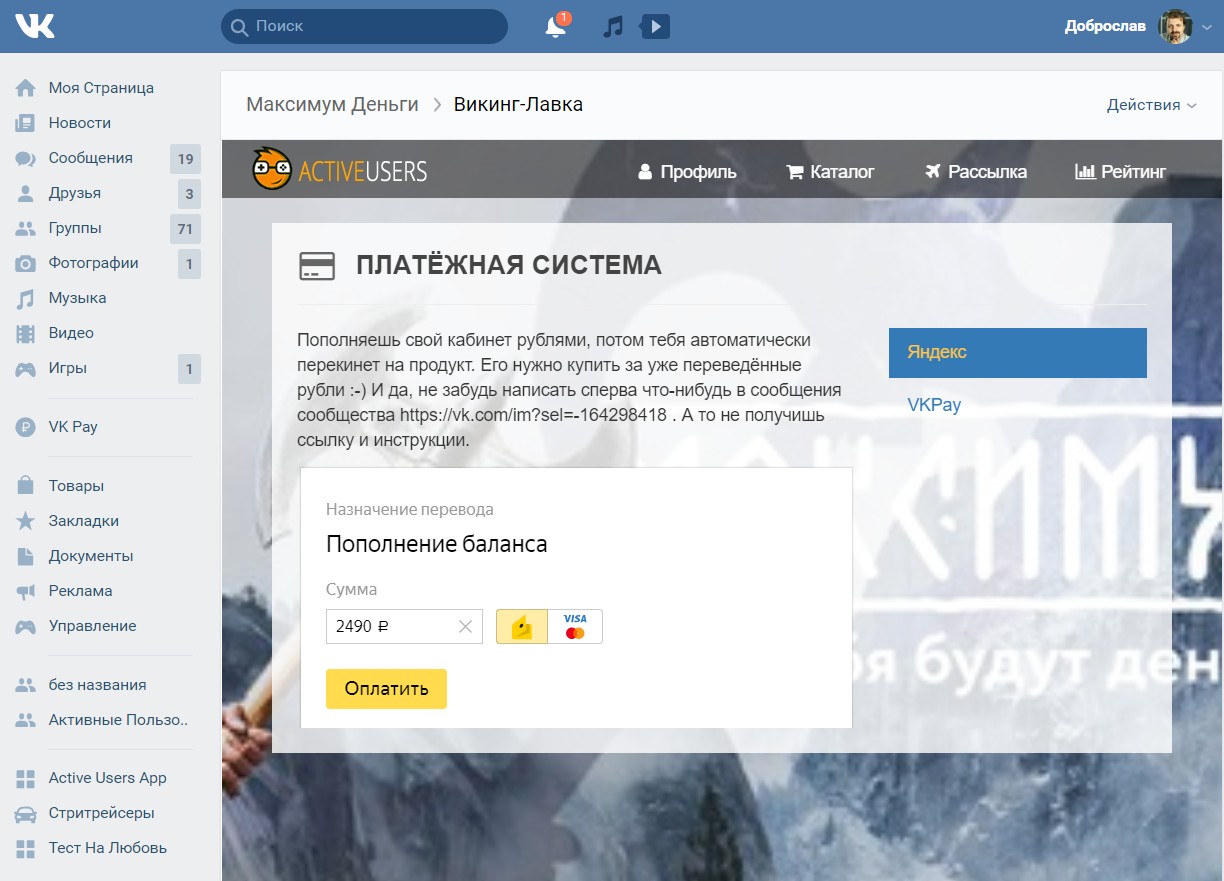Choose Visa/Mastercard card payment option
Image resolution: width=1224 pixels, height=881 pixels.
[x=575, y=627]
